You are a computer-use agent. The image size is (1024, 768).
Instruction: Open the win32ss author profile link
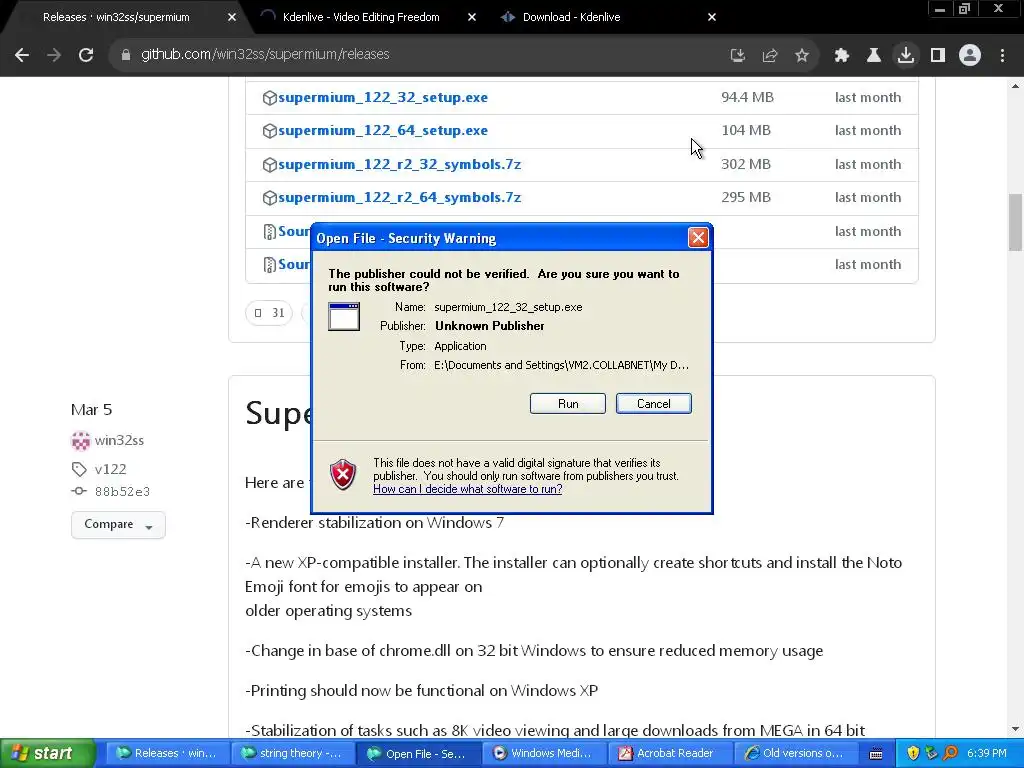pyautogui.click(x=119, y=441)
